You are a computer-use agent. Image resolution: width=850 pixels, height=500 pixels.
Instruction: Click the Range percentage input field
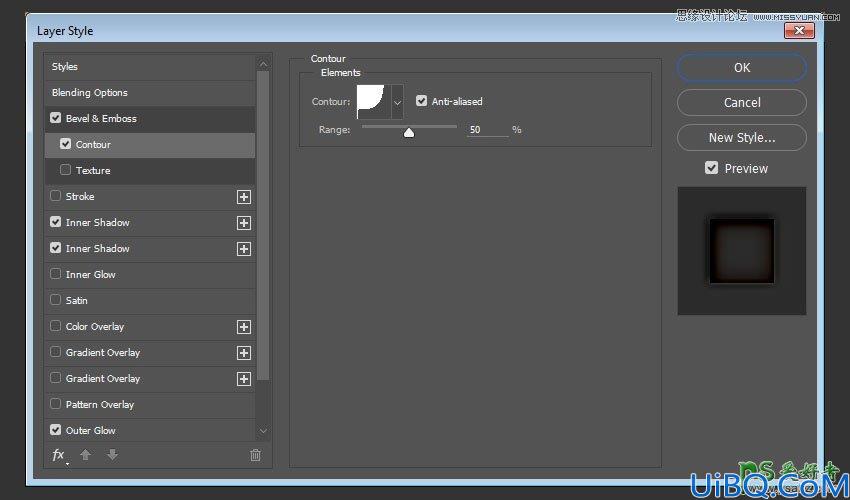pyautogui.click(x=488, y=130)
